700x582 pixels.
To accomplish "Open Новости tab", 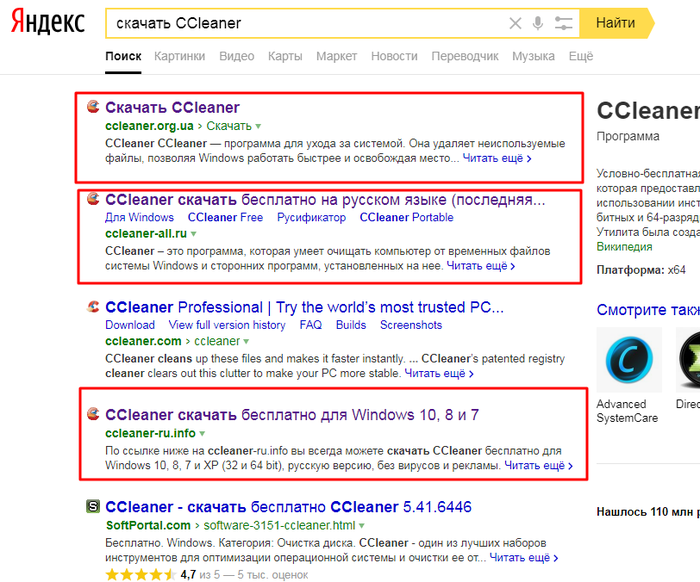I will [x=394, y=56].
